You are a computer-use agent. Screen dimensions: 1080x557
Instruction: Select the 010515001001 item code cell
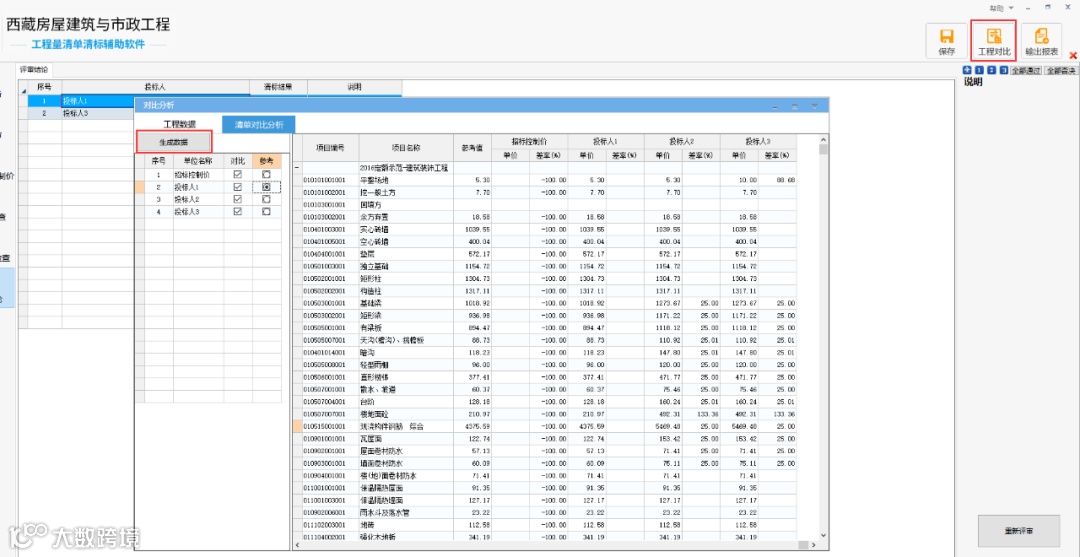coord(331,426)
